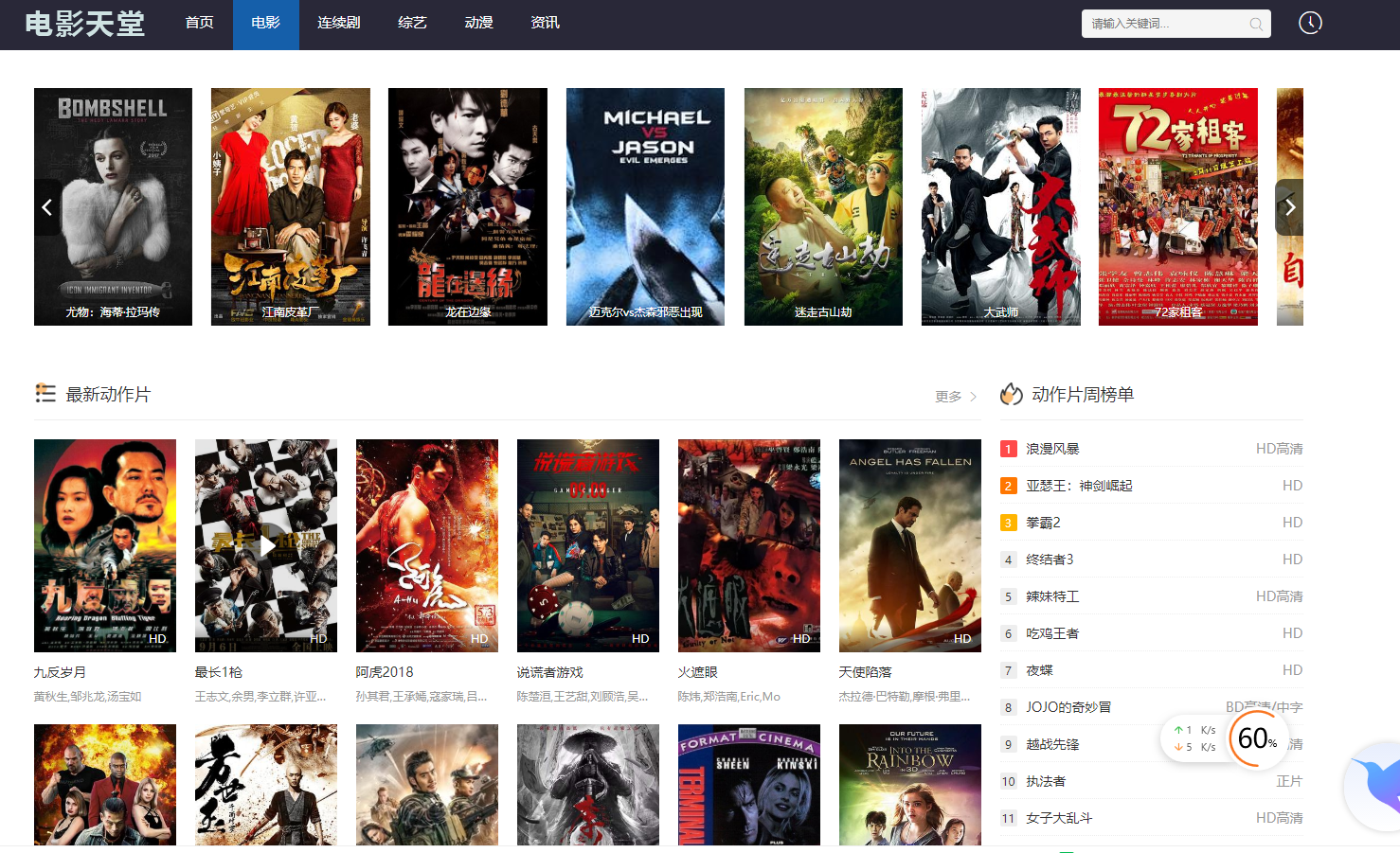
Task: Open the 72家租客 carousel poster
Action: pos(1178,206)
